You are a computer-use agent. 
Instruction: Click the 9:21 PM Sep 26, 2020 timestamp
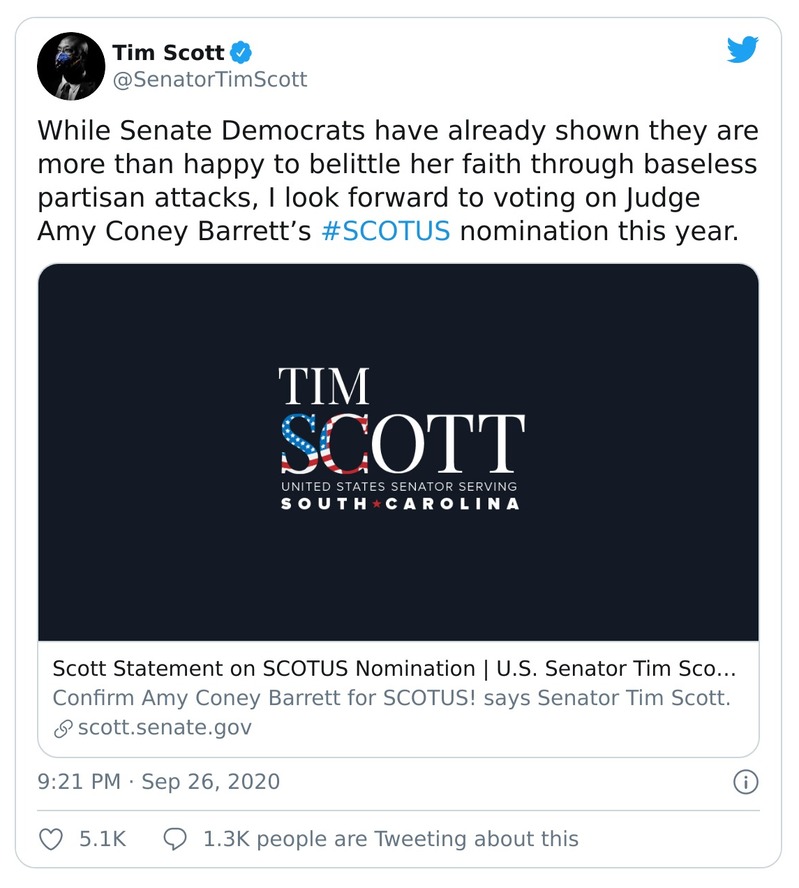158,781
